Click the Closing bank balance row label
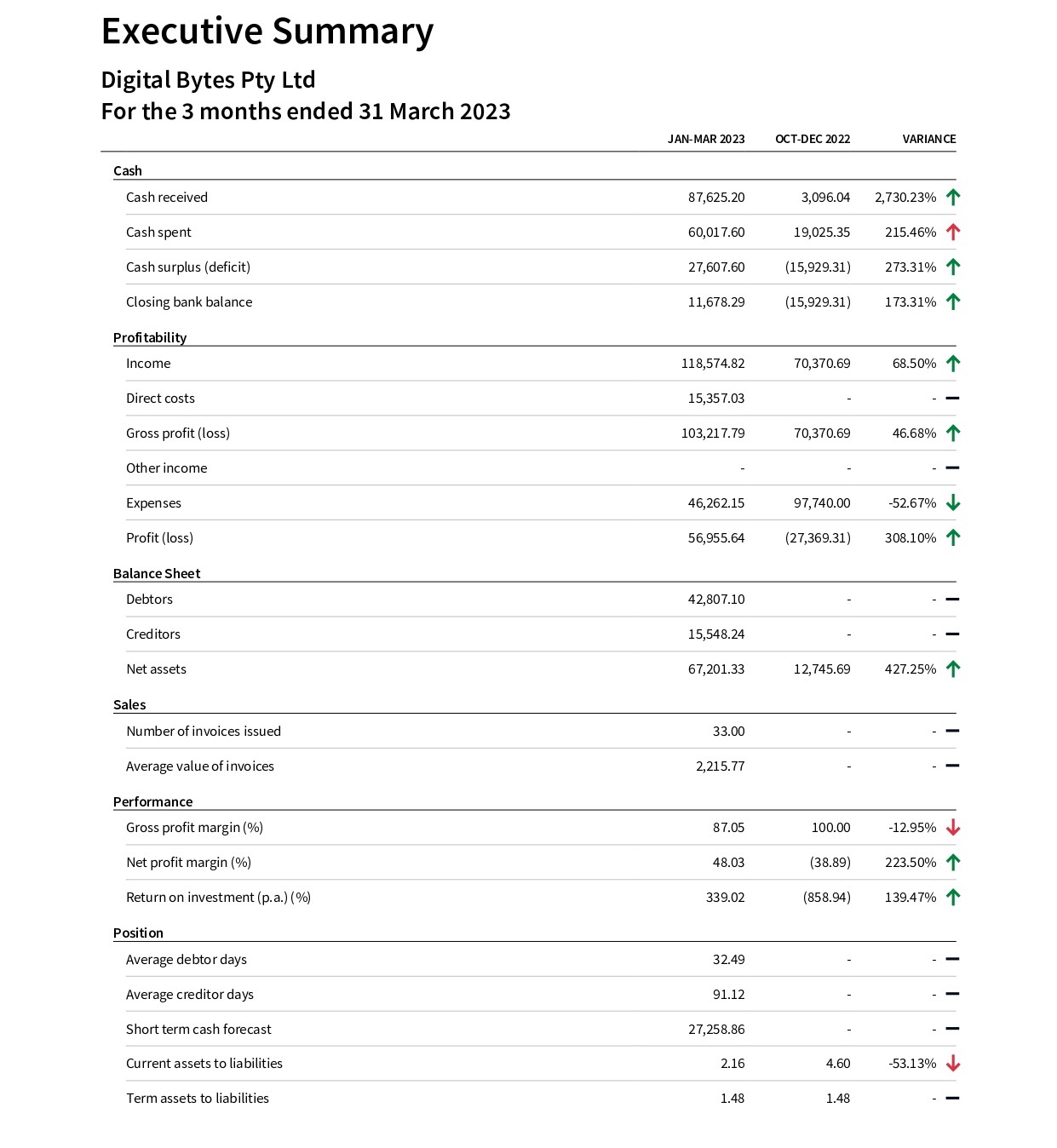Viewport: 1057px width, 1148px height. 189,301
